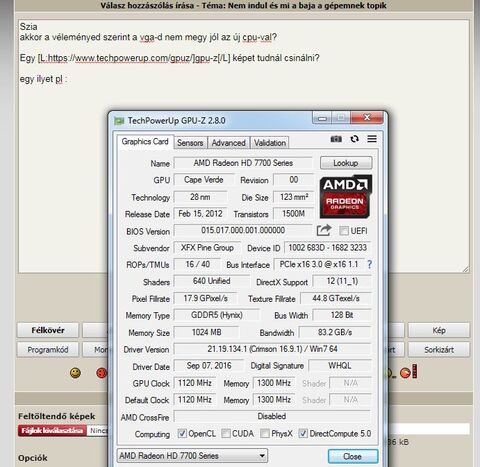Click the Bus Interface question mark
480x467 pixels.
coord(369,264)
